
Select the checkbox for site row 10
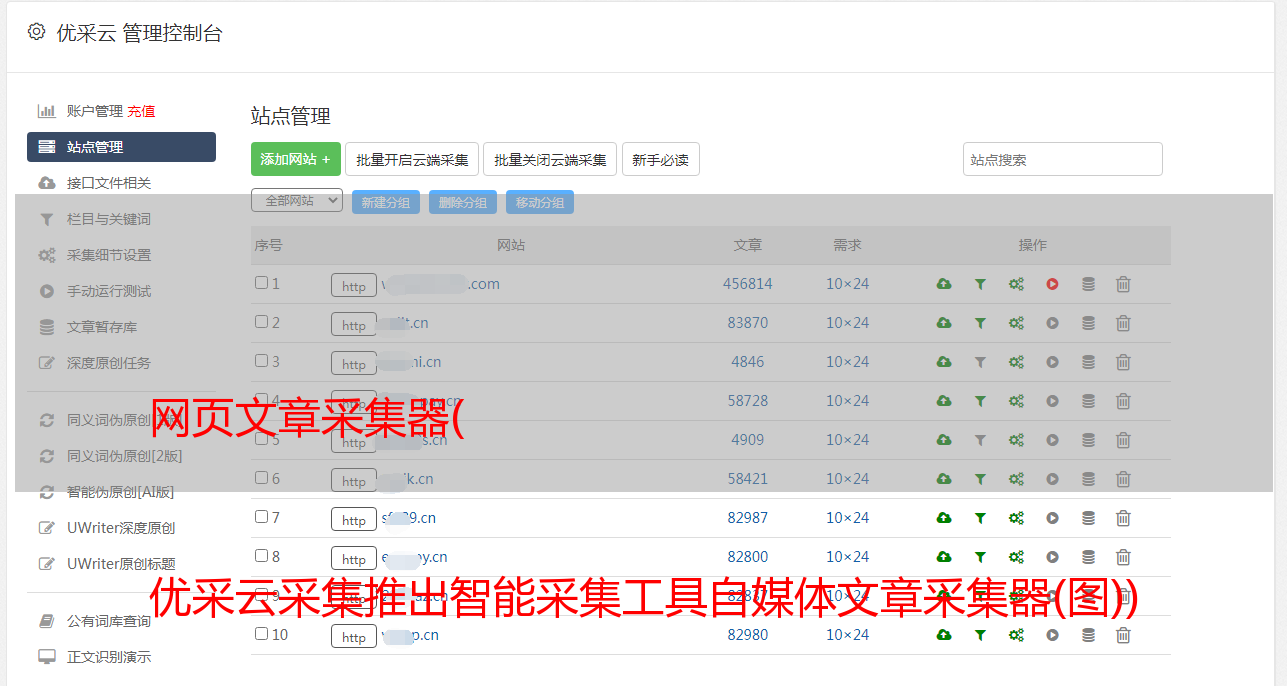coord(261,634)
